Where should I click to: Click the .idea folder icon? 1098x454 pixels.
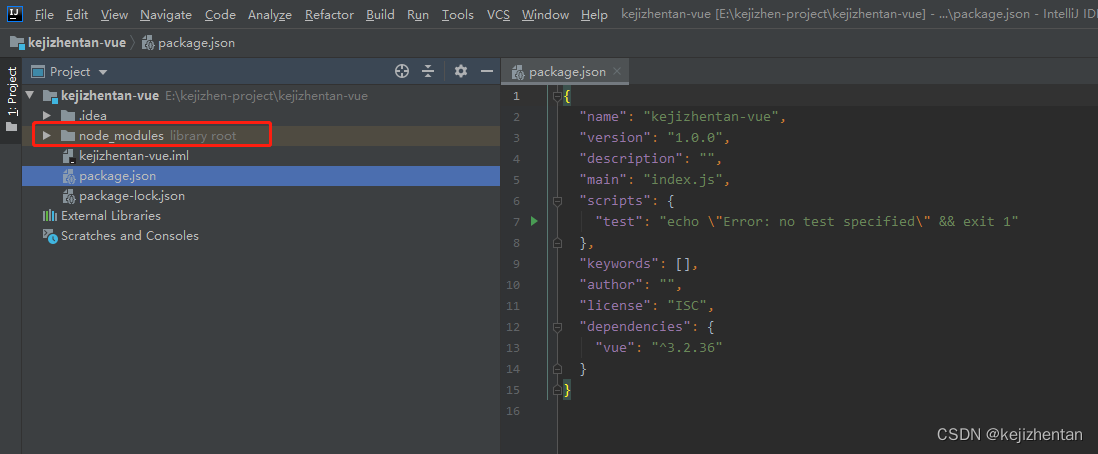point(67,115)
